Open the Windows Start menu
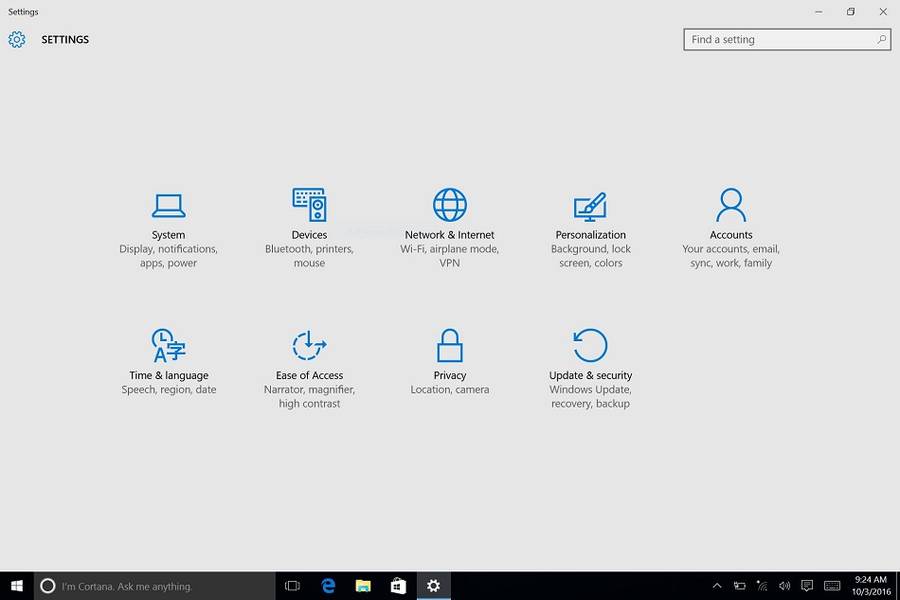Viewport: 900px width, 600px height. (x=17, y=586)
